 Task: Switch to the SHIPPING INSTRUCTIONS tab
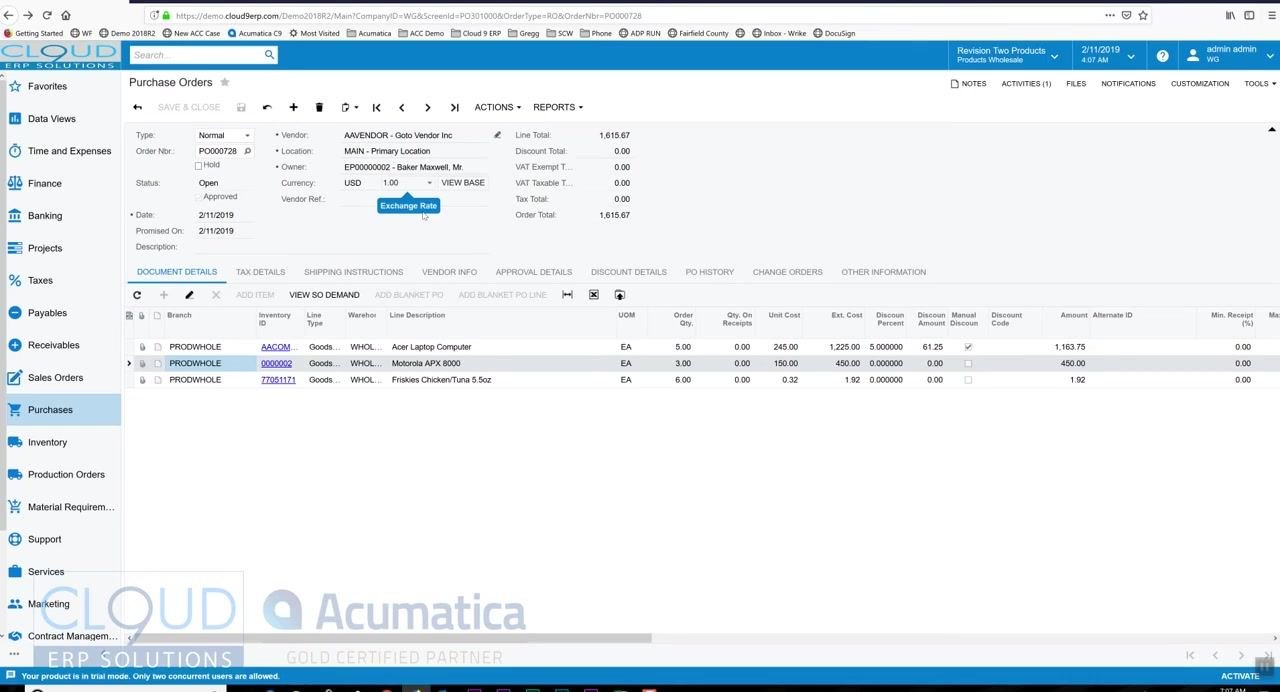coord(353,272)
